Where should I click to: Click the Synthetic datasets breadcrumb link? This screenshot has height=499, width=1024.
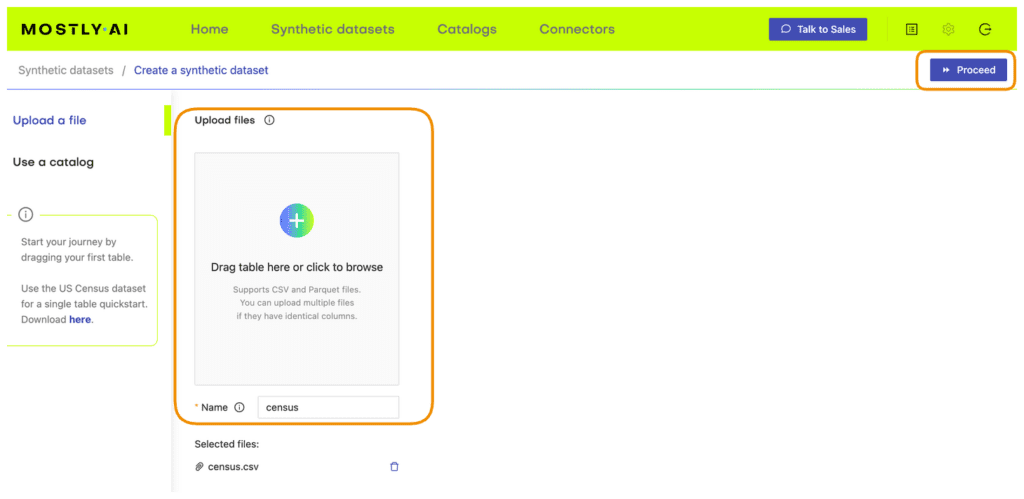[65, 70]
